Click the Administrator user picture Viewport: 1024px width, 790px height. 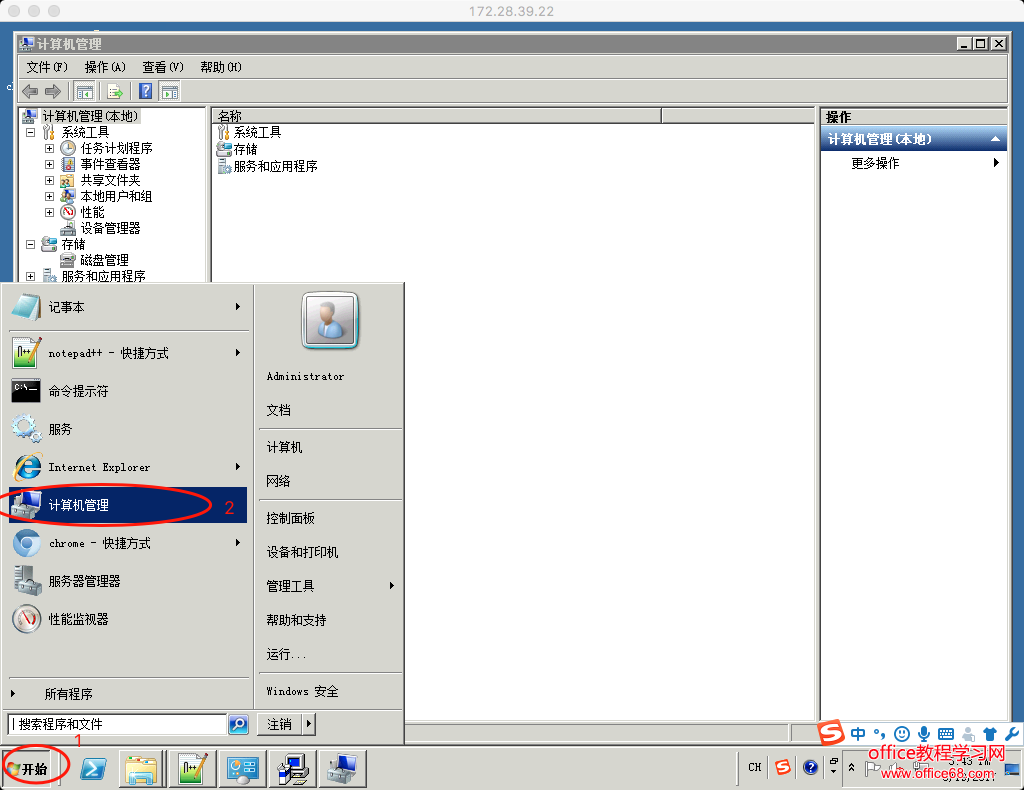[x=330, y=321]
